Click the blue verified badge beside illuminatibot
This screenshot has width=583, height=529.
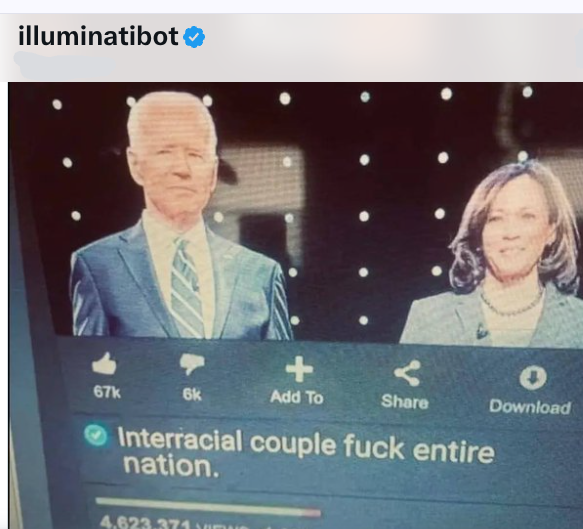(x=194, y=37)
